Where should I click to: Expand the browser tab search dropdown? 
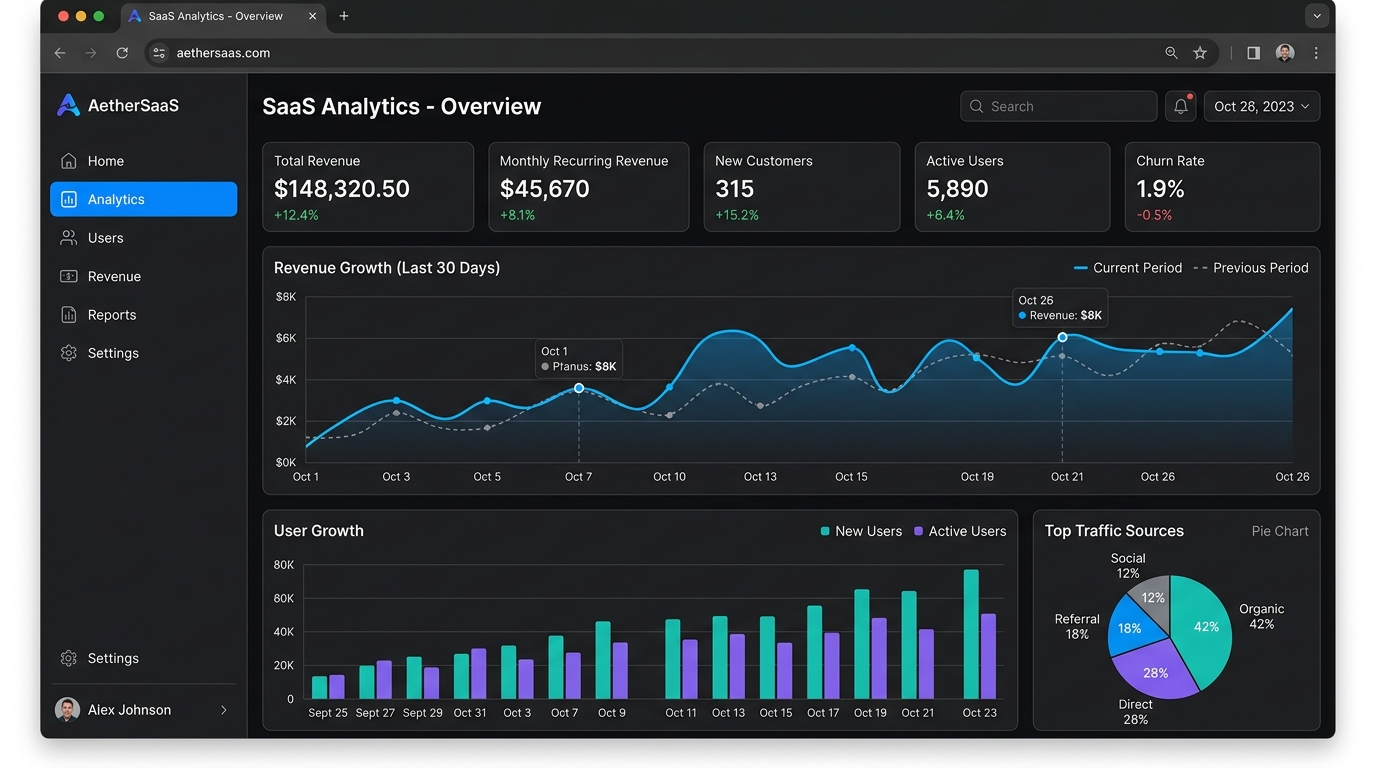point(1317,16)
